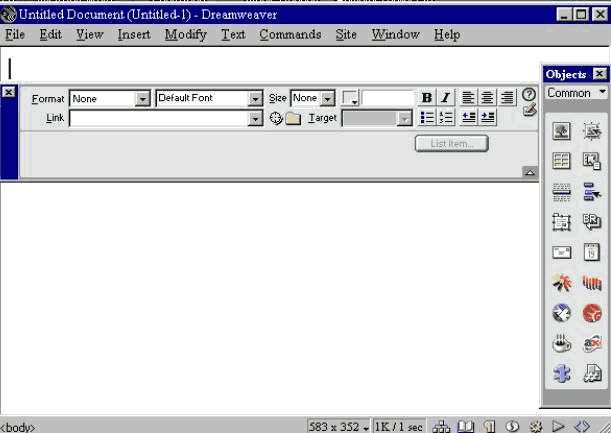Image resolution: width=611 pixels, height=433 pixels.
Task: Toggle Bold formatting
Action: pyautogui.click(x=427, y=97)
